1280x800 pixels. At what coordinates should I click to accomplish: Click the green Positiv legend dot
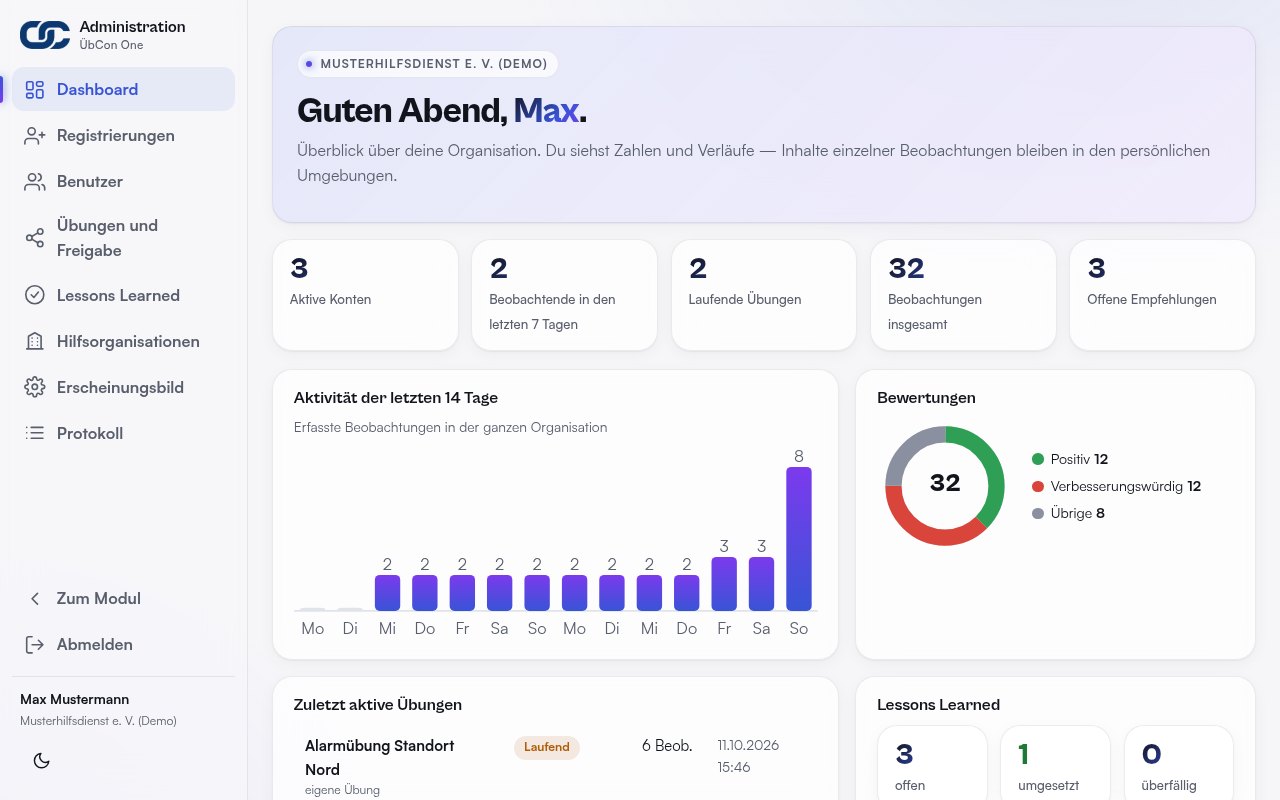(x=1038, y=460)
